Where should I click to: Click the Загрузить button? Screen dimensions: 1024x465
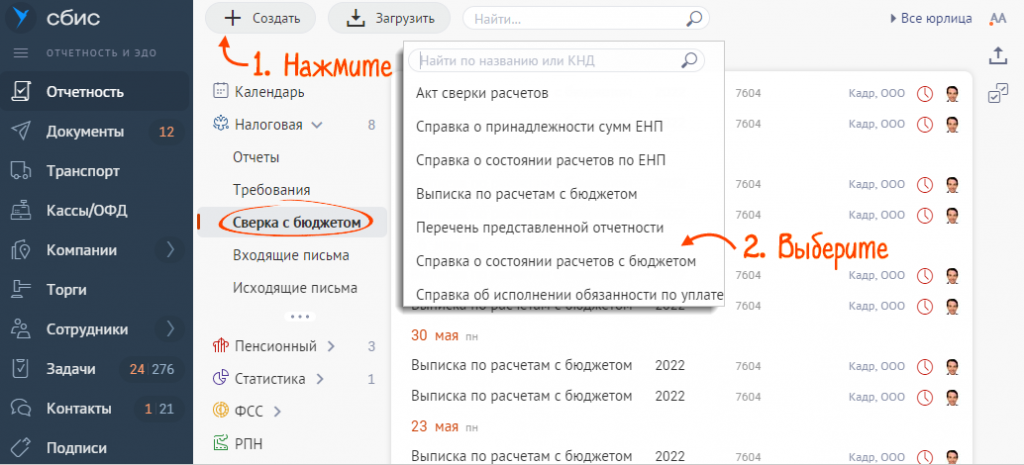click(389, 18)
